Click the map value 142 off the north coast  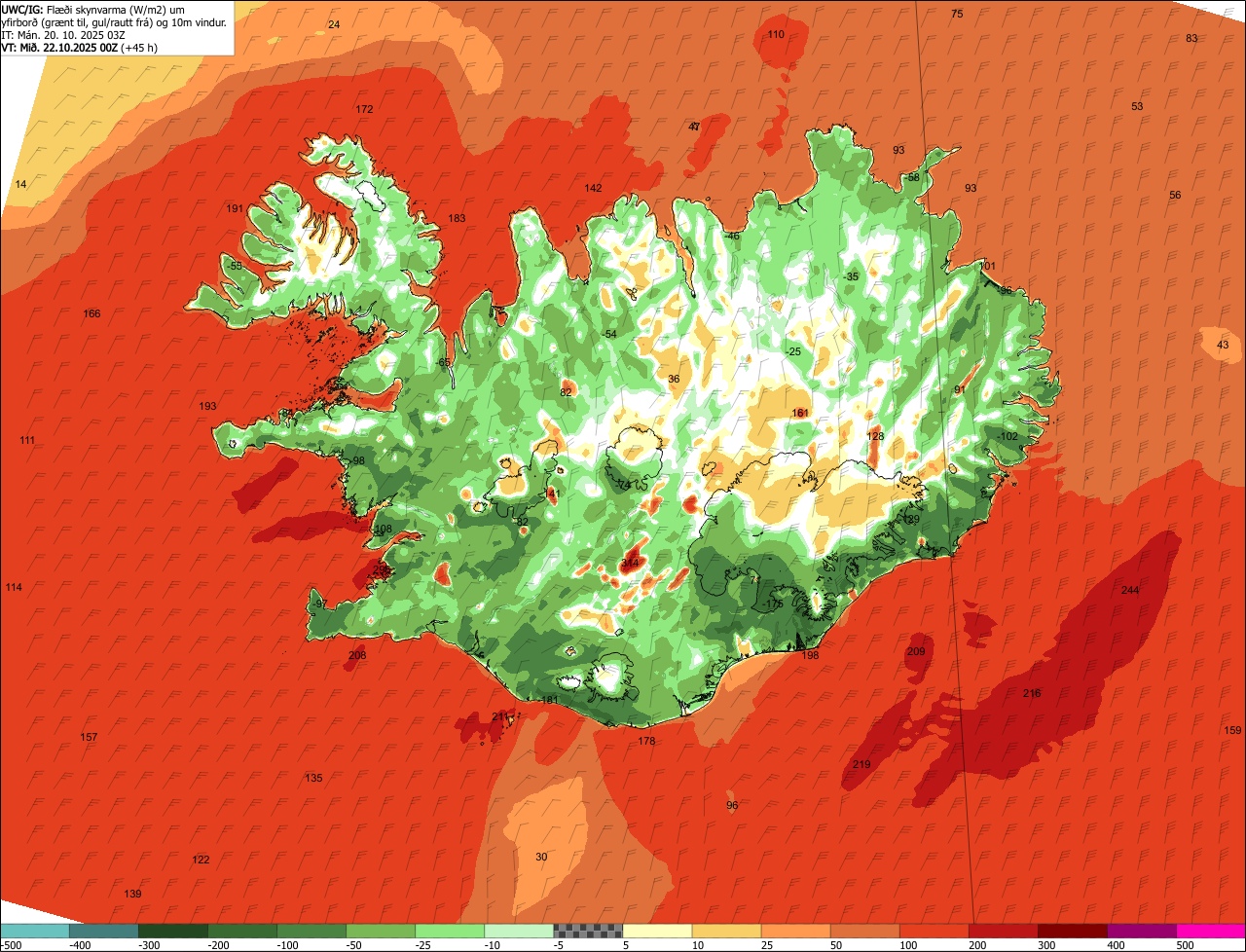coord(593,188)
